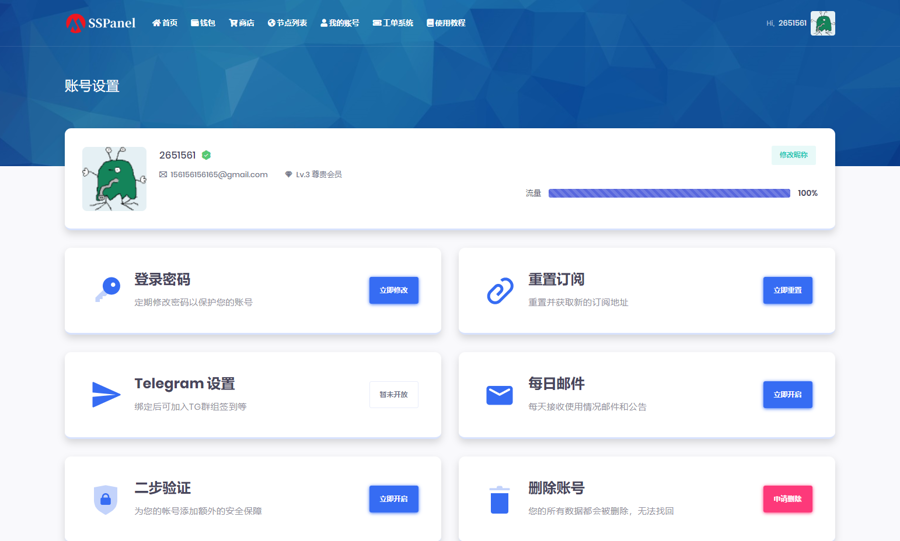Click the large profile picture thumbnail
900x541 pixels.
[x=114, y=179]
